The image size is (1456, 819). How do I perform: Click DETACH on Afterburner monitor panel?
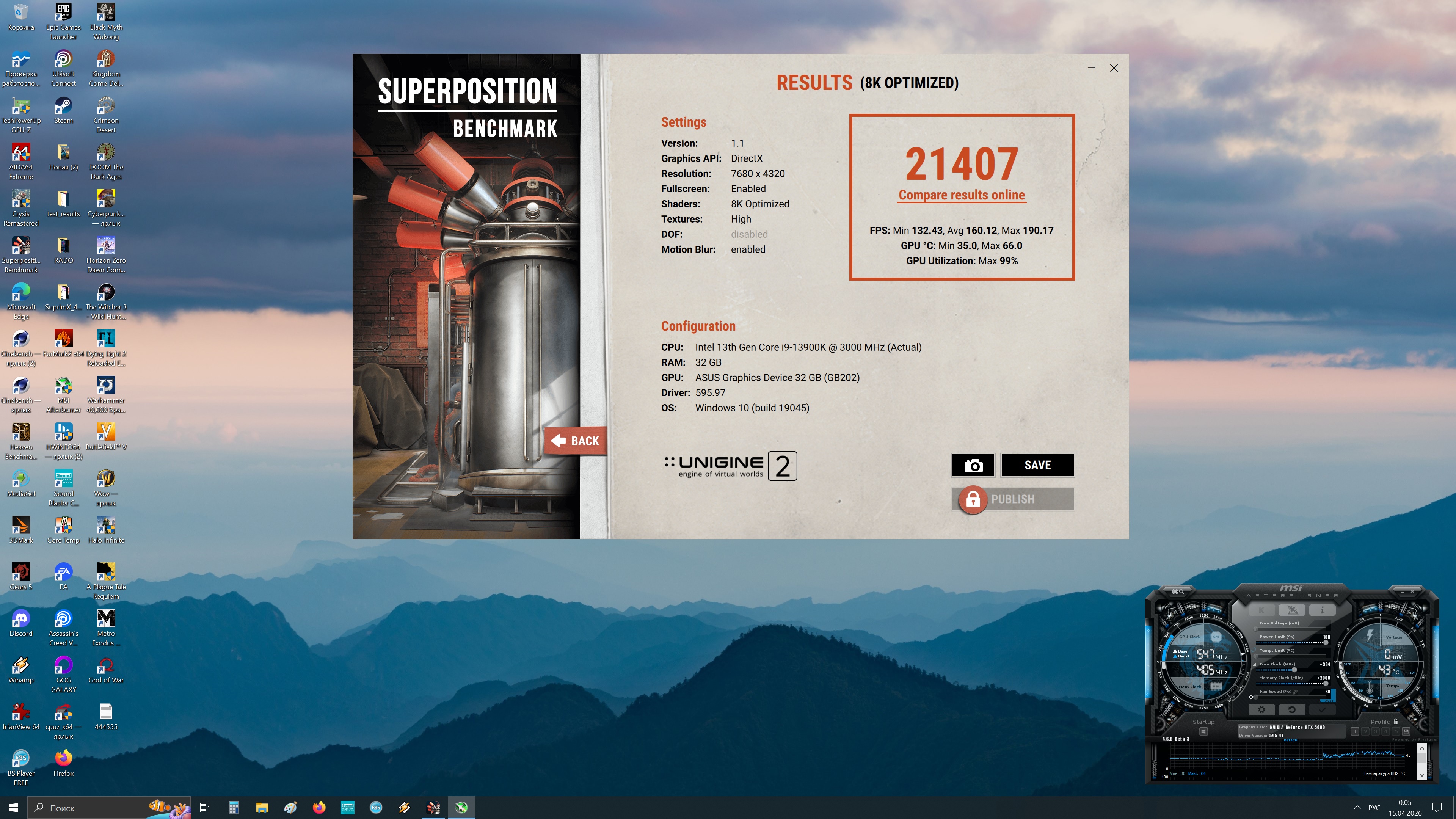[x=1290, y=741]
